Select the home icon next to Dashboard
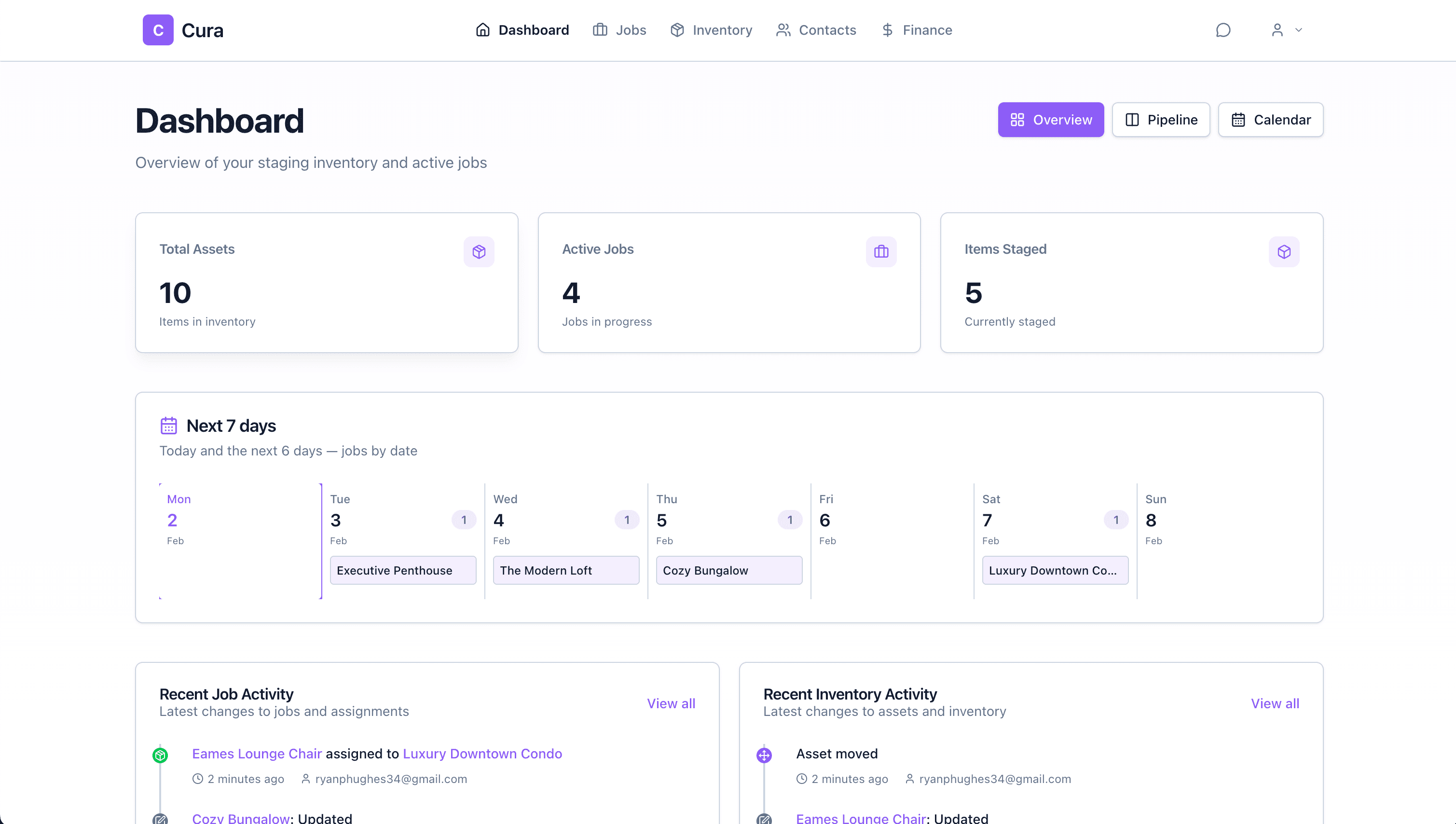The height and width of the screenshot is (824, 1456). tap(483, 29)
